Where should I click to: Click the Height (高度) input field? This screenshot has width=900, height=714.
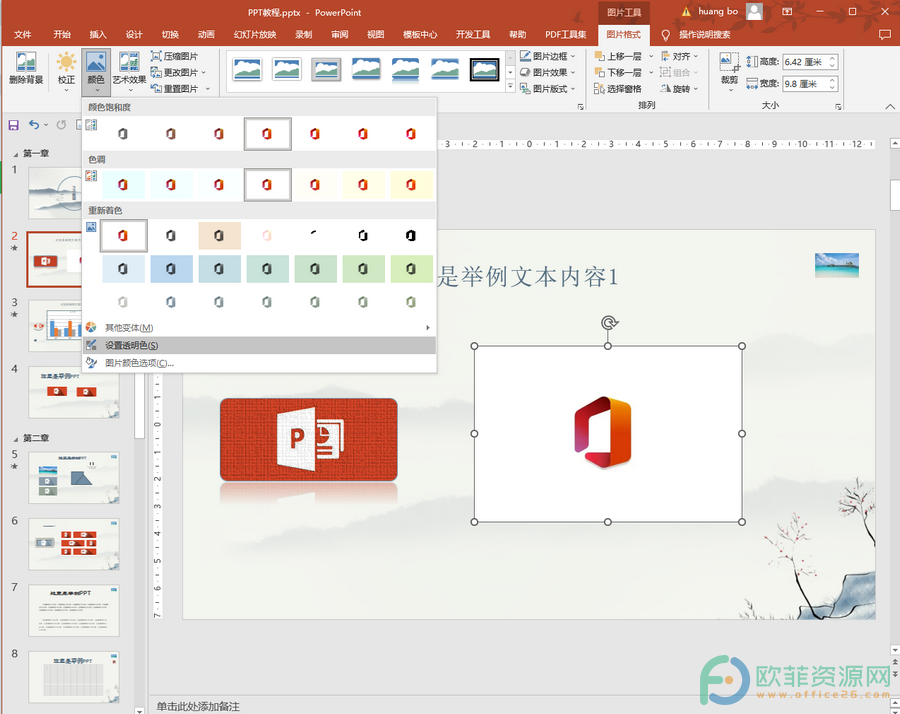tap(810, 62)
